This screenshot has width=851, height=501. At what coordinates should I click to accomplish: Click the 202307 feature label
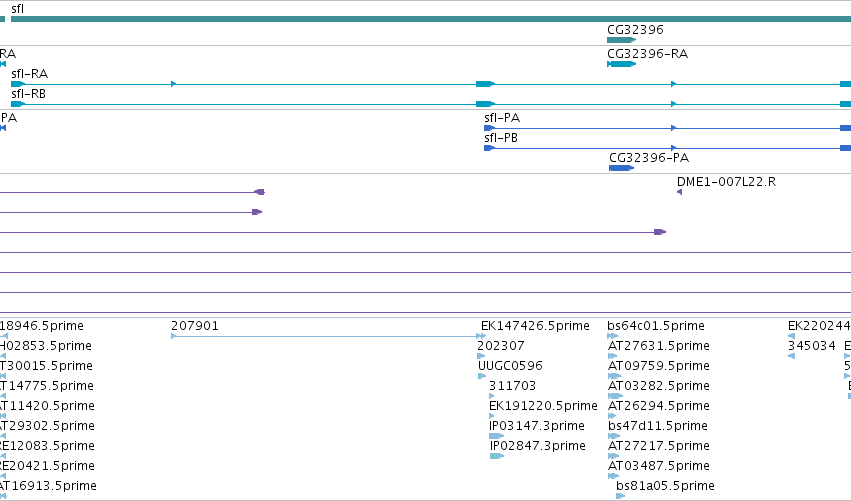500,346
